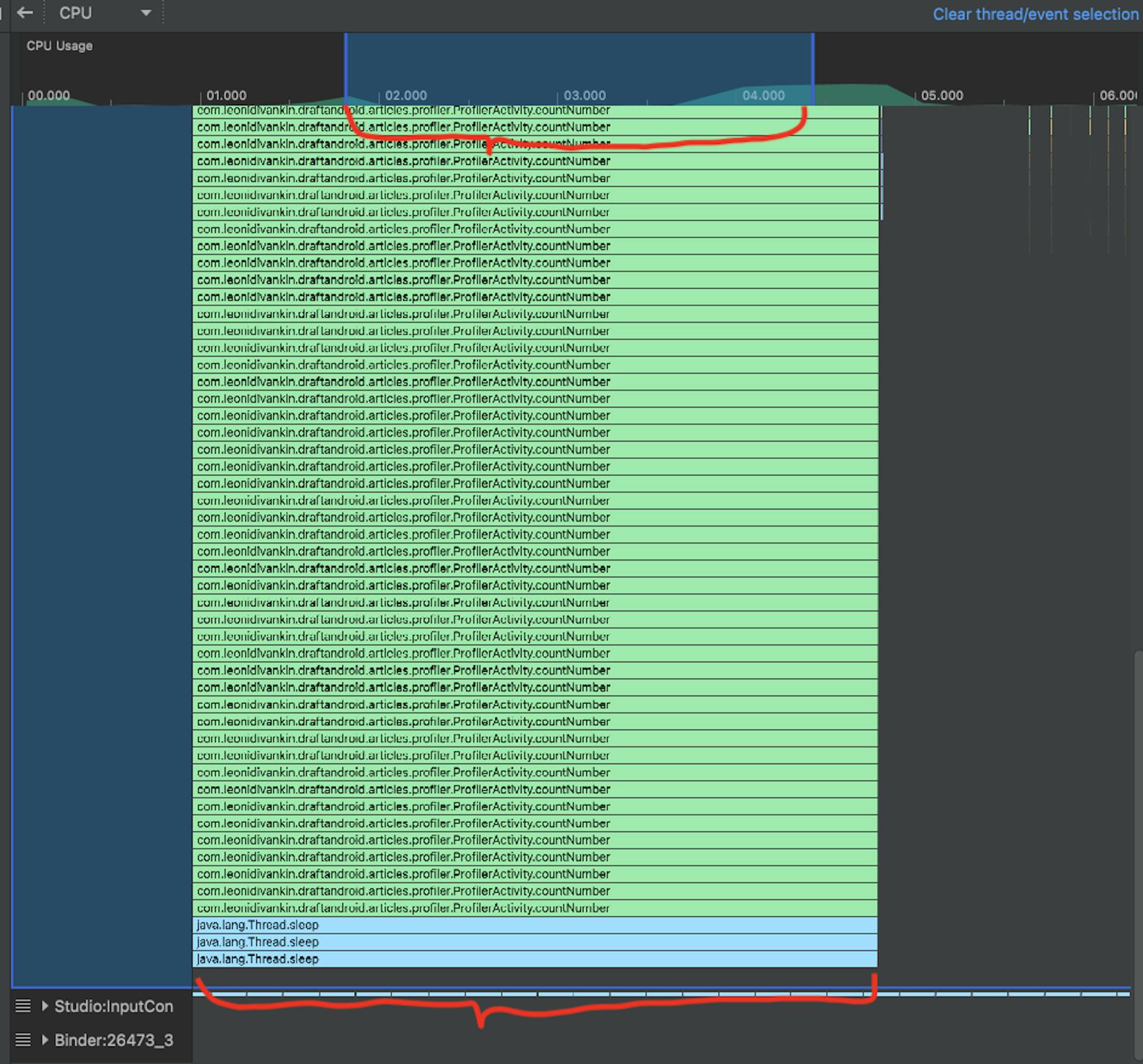This screenshot has width=1143, height=1064.
Task: Click the 05.000 mark on the timeline ruler
Action: (941, 95)
